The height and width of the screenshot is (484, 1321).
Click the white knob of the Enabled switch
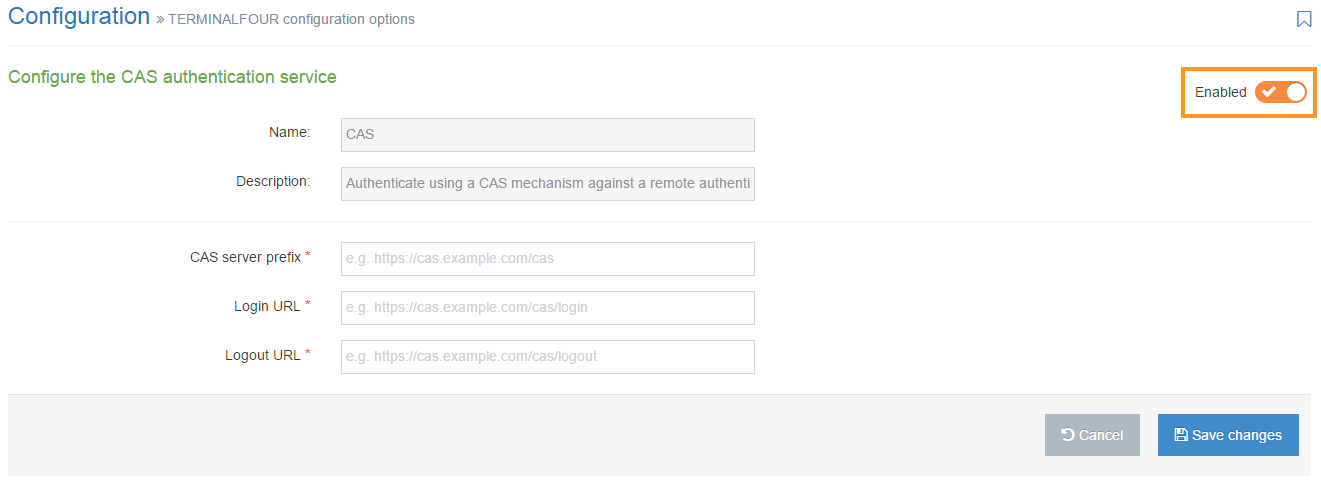pyautogui.click(x=1295, y=92)
